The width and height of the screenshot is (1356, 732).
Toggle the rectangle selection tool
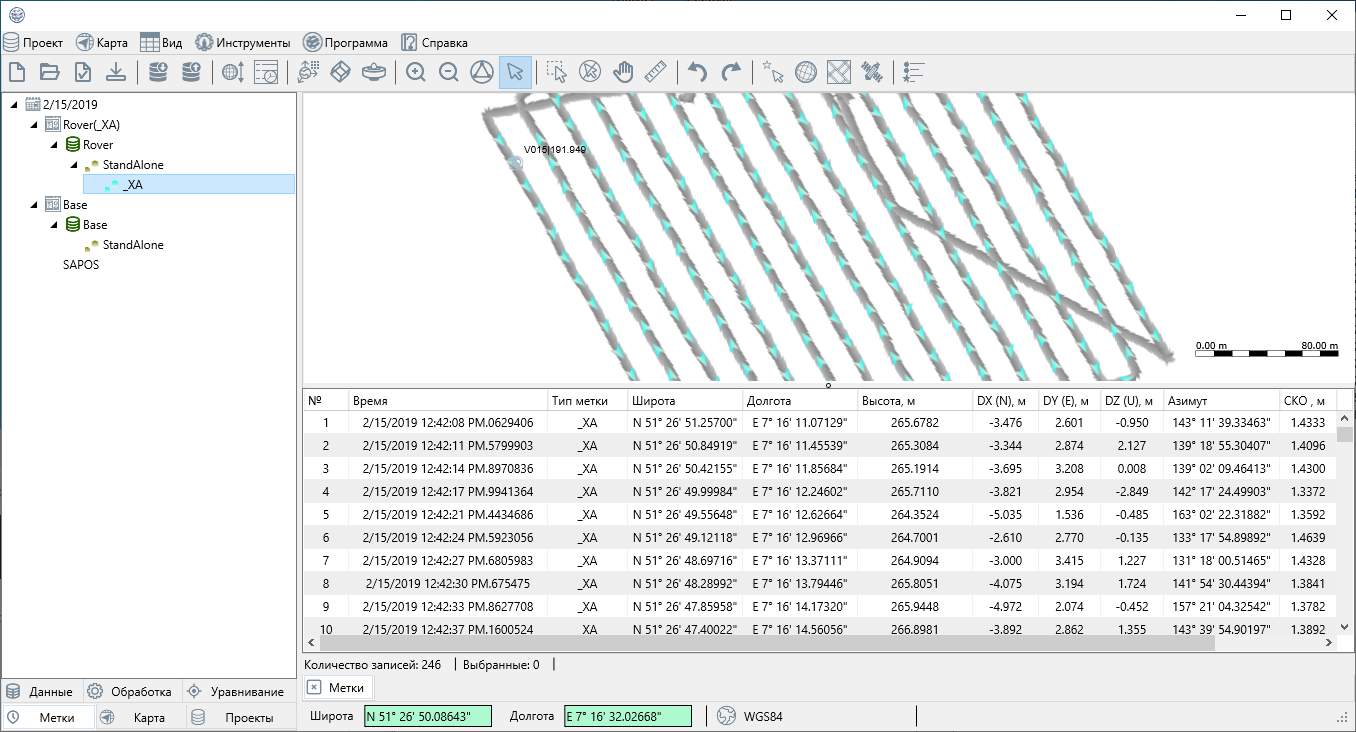557,72
